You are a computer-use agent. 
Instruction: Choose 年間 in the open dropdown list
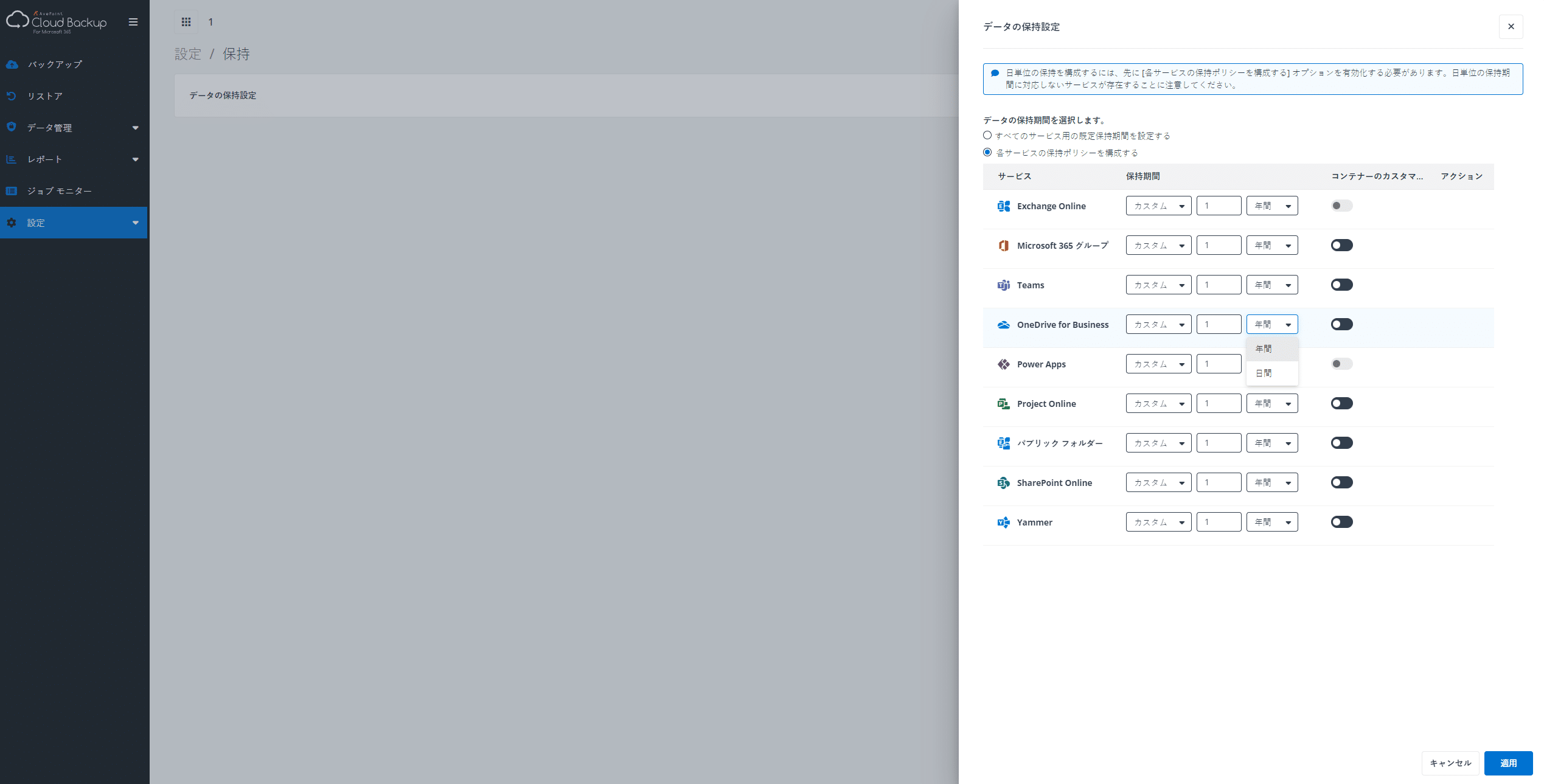pos(1272,349)
